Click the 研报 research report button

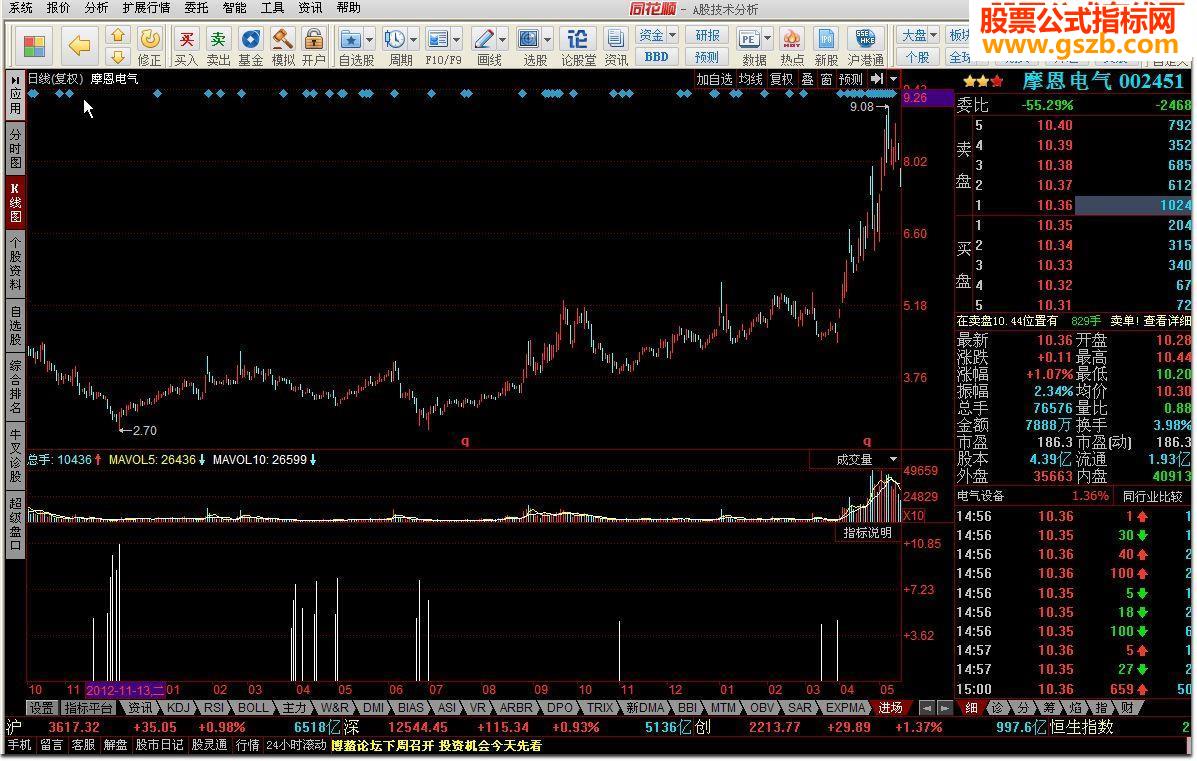[707, 35]
